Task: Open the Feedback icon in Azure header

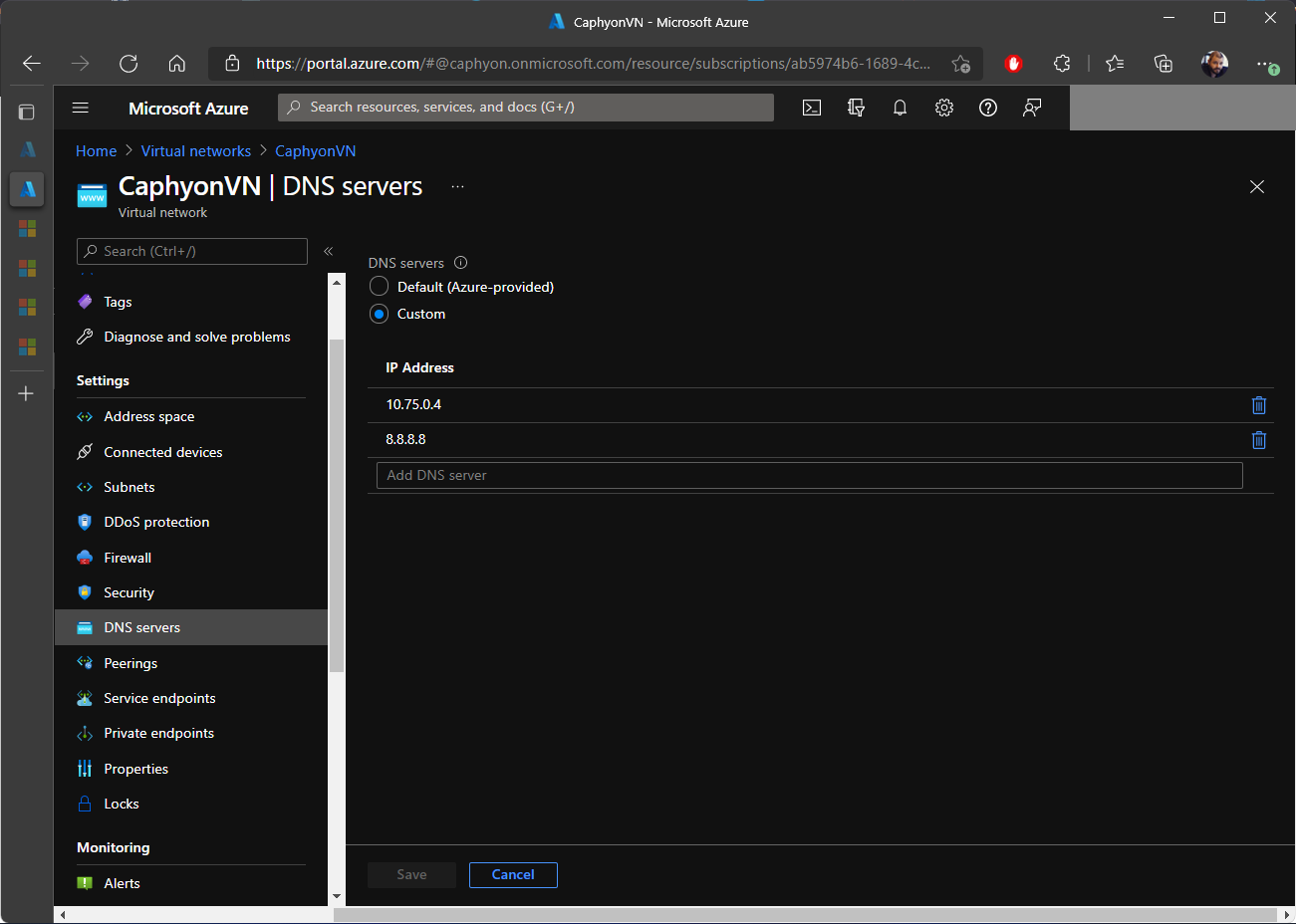Action: [1032, 108]
